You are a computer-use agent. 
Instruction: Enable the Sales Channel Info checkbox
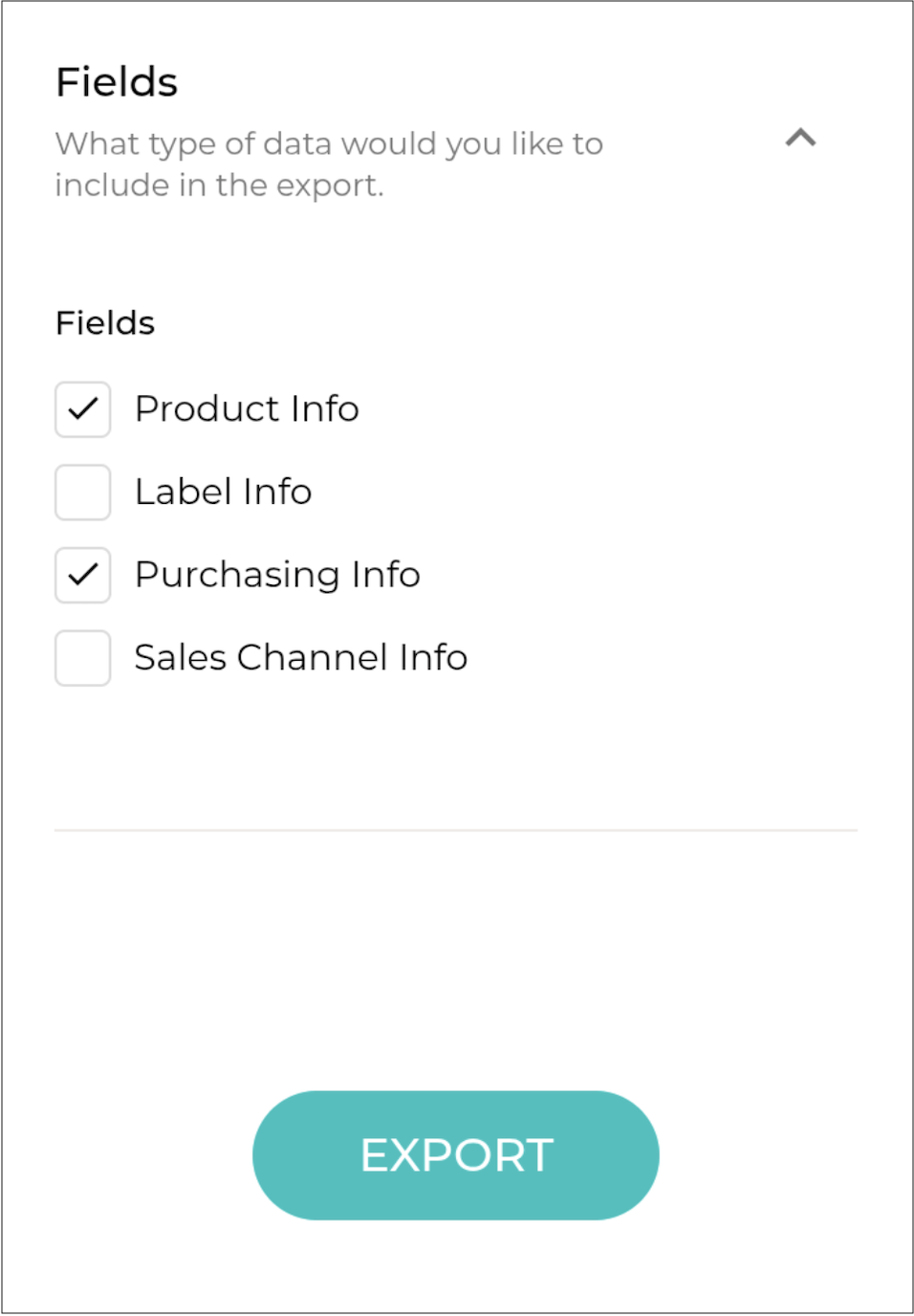[83, 658]
